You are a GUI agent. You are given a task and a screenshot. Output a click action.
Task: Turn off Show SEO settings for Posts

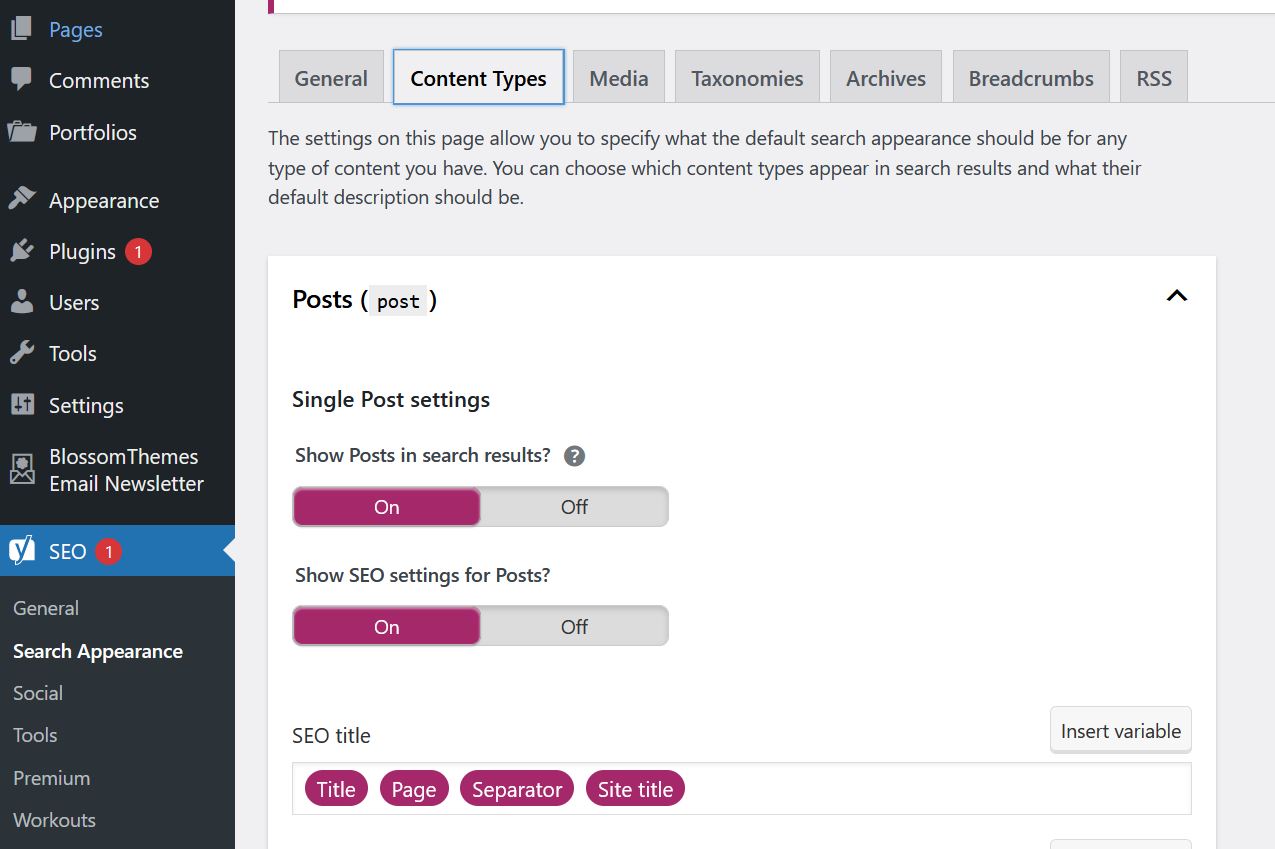point(574,627)
